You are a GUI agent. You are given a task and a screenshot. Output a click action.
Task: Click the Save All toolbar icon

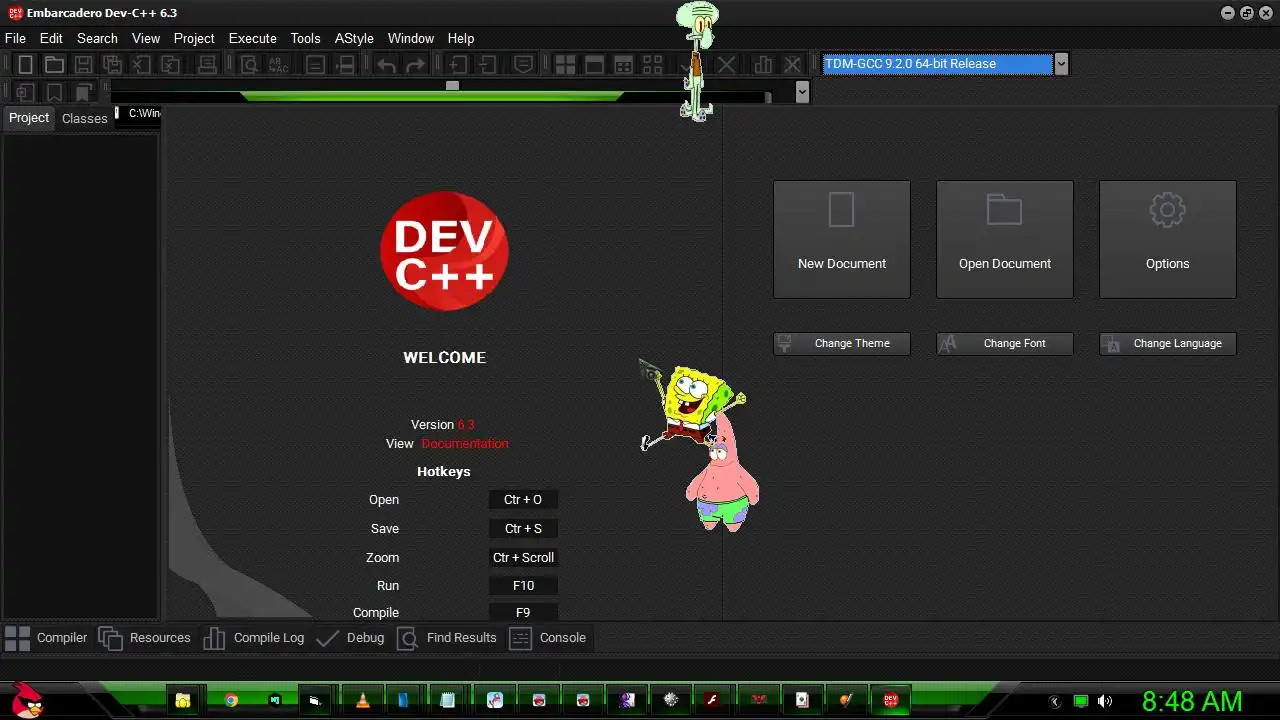113,65
